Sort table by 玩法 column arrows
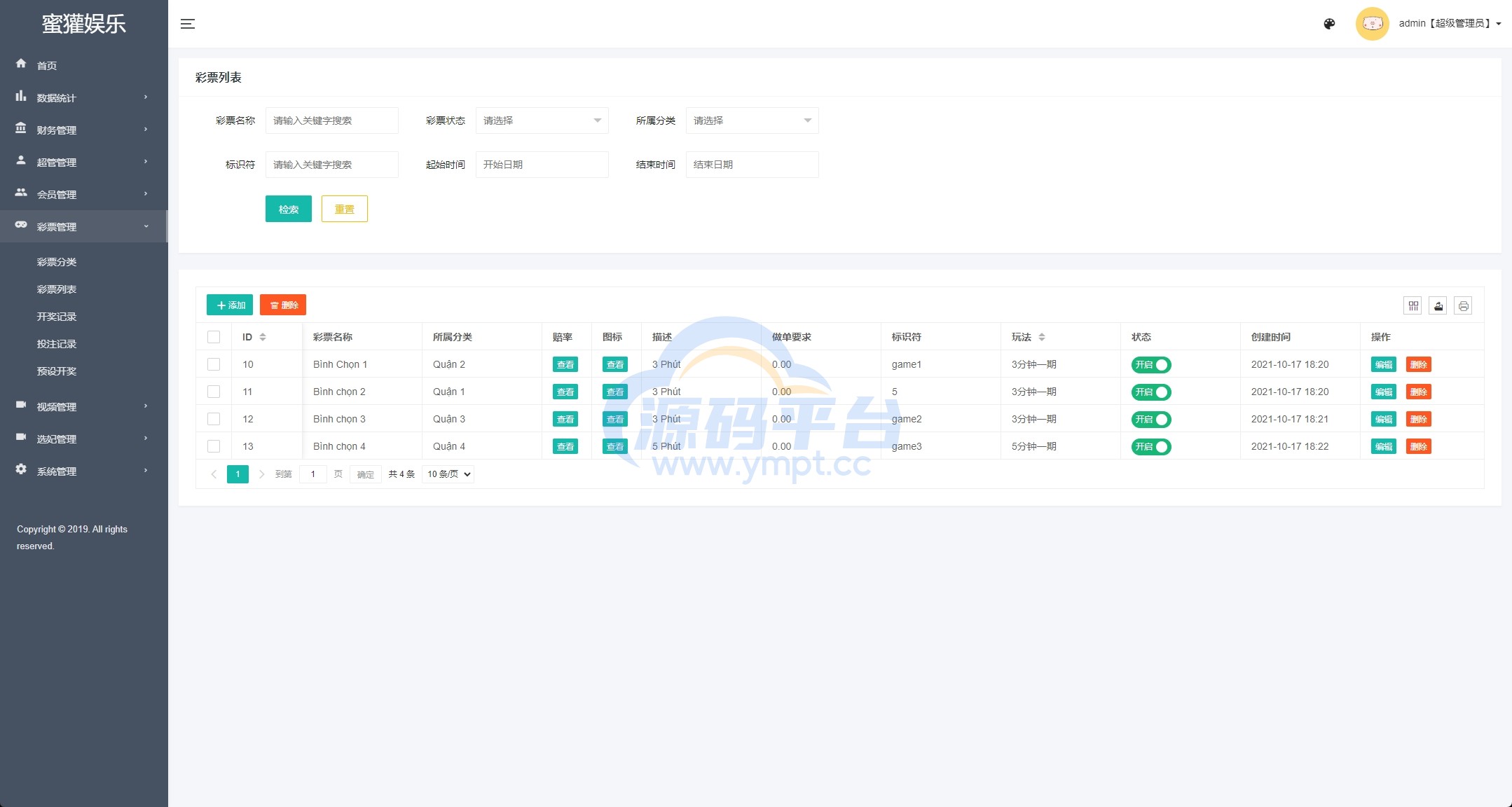 coord(1042,337)
